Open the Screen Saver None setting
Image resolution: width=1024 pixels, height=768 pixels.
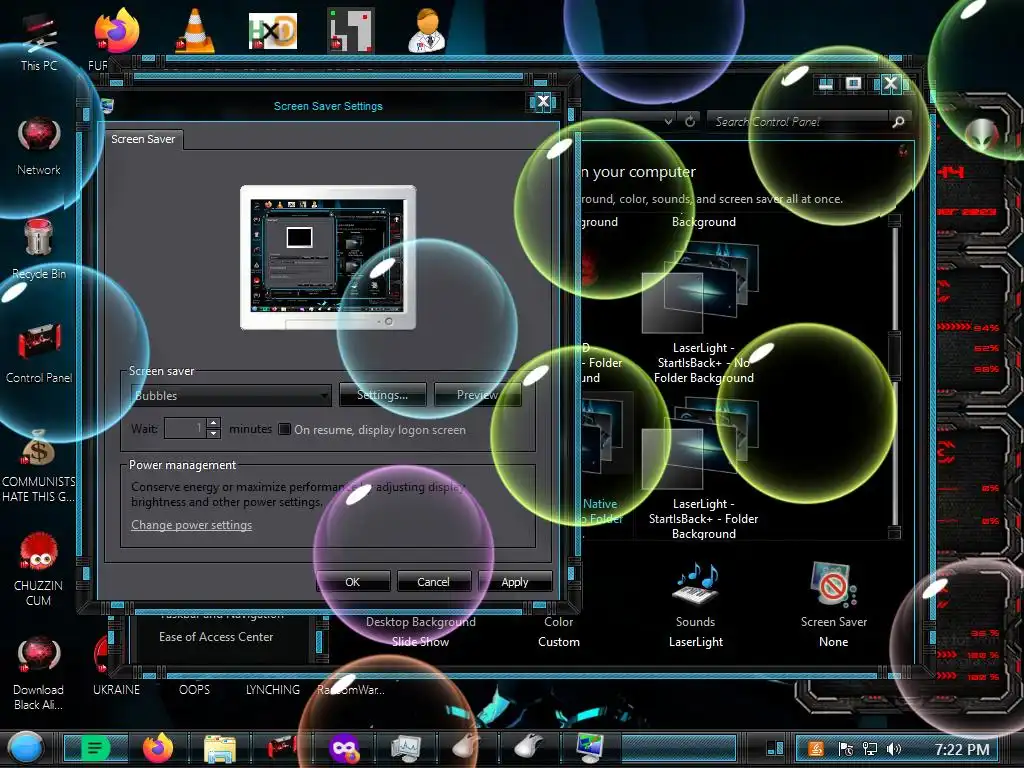[834, 605]
